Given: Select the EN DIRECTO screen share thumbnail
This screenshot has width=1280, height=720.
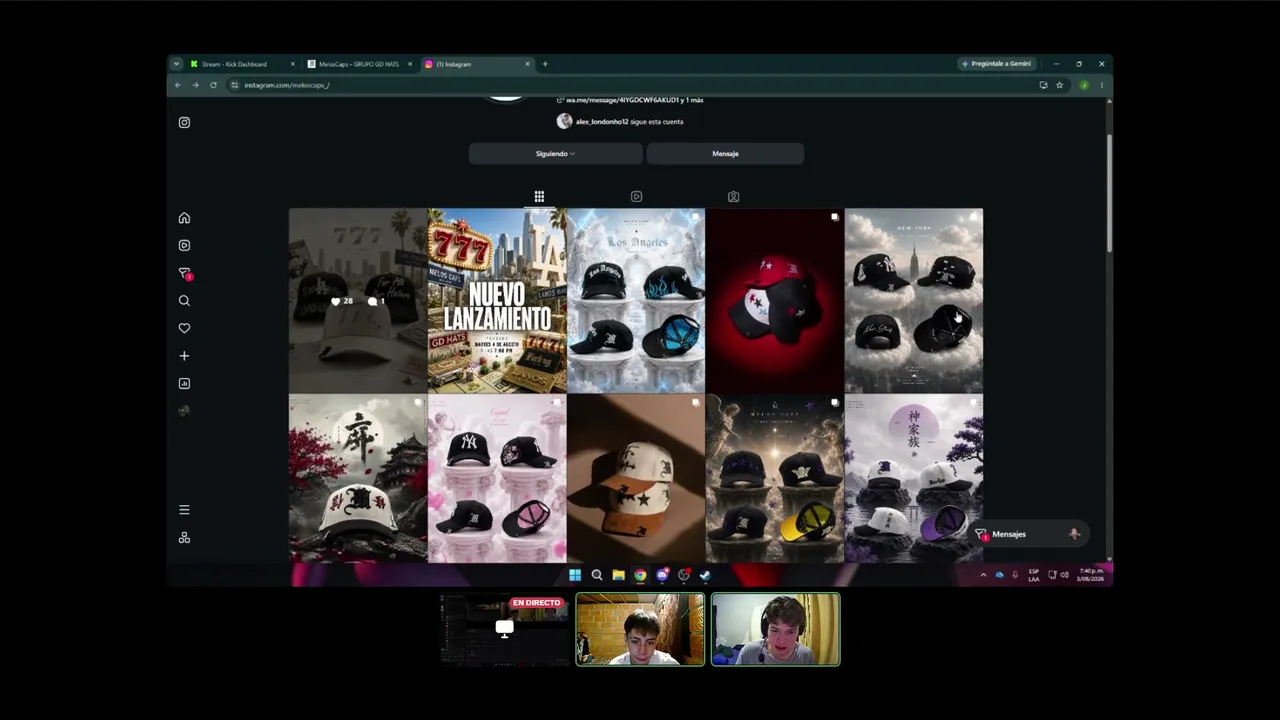Looking at the screenshot, I should pos(504,629).
